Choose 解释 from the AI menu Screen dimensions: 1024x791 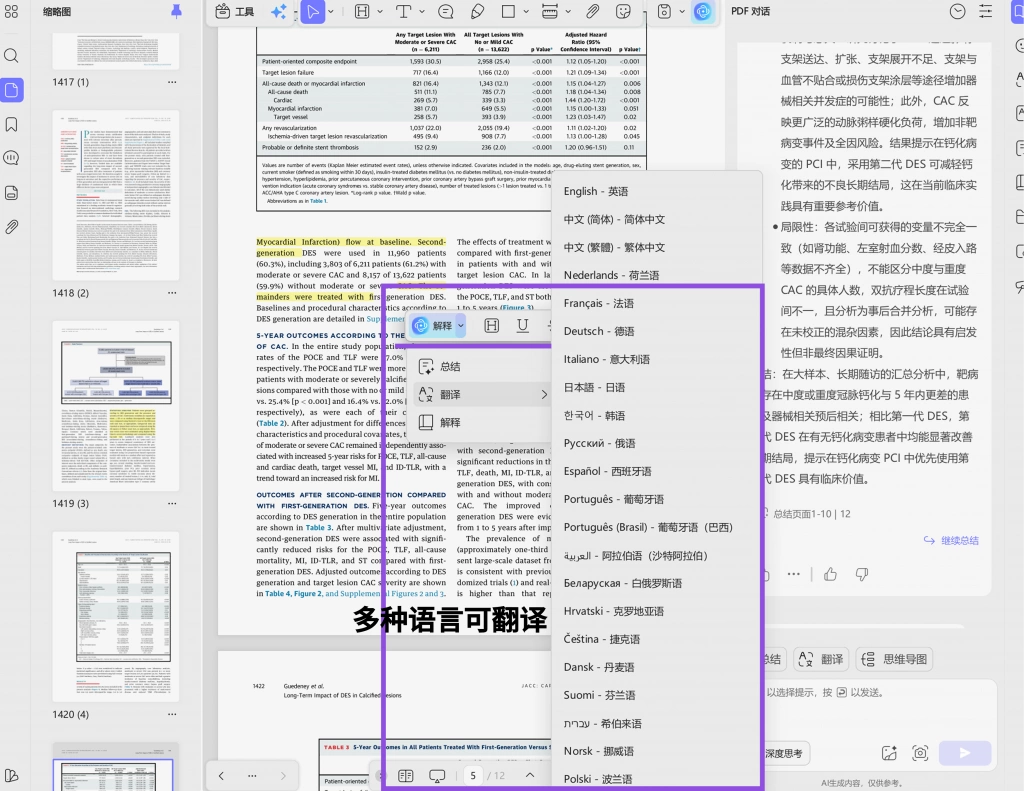(x=481, y=423)
